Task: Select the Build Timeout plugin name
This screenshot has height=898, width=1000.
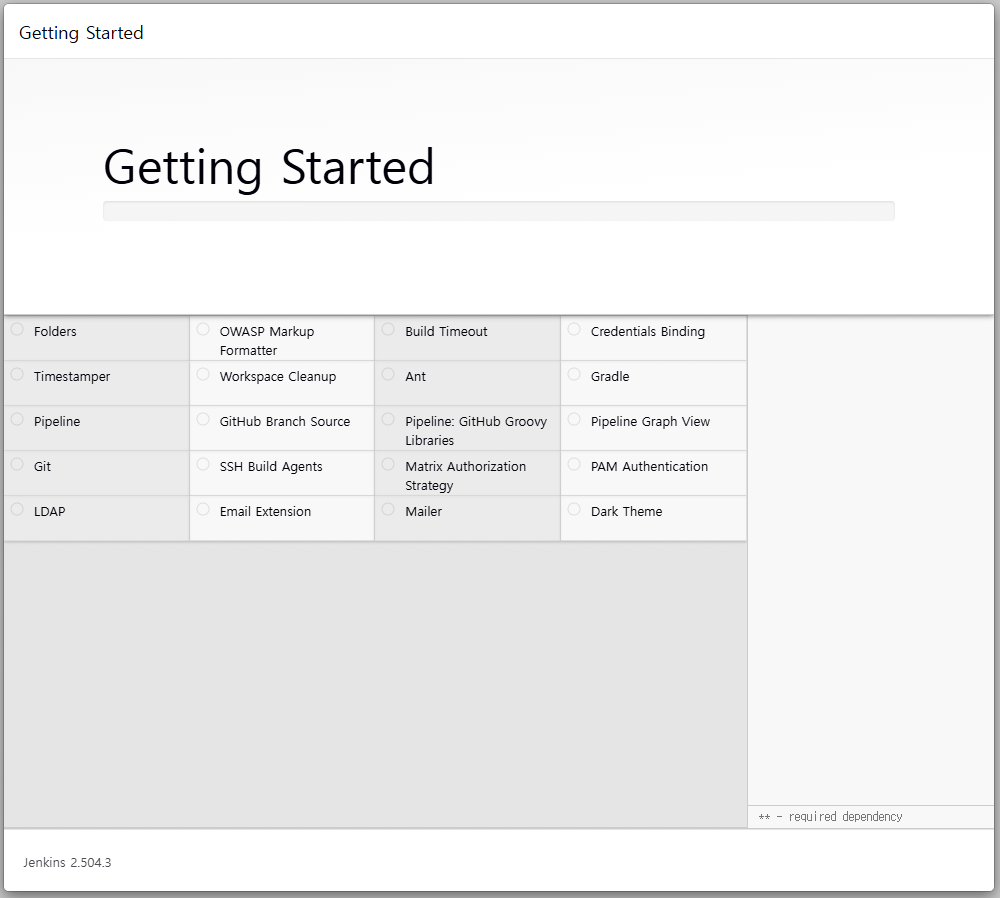Action: (x=446, y=332)
